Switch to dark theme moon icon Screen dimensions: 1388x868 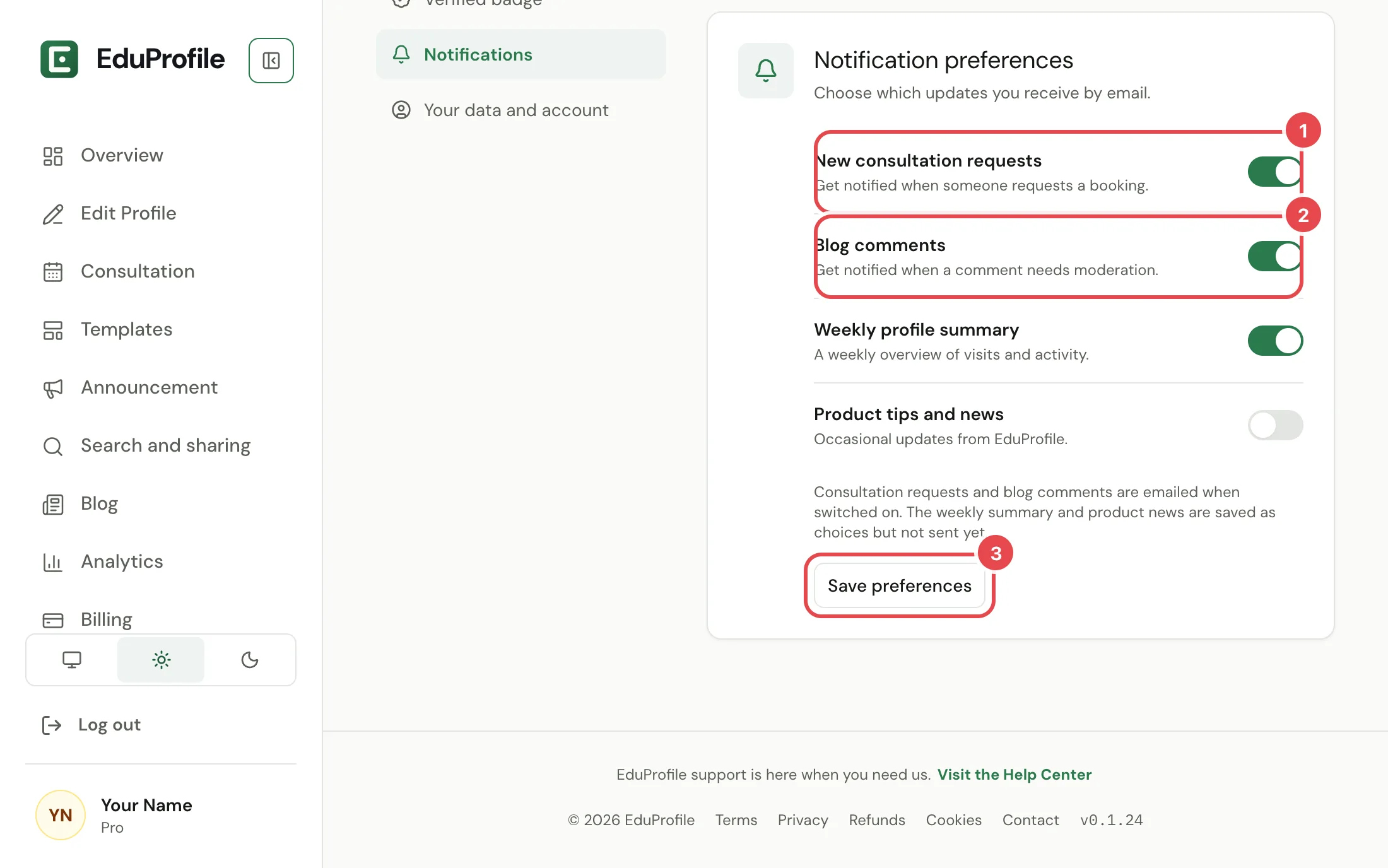[x=250, y=660]
